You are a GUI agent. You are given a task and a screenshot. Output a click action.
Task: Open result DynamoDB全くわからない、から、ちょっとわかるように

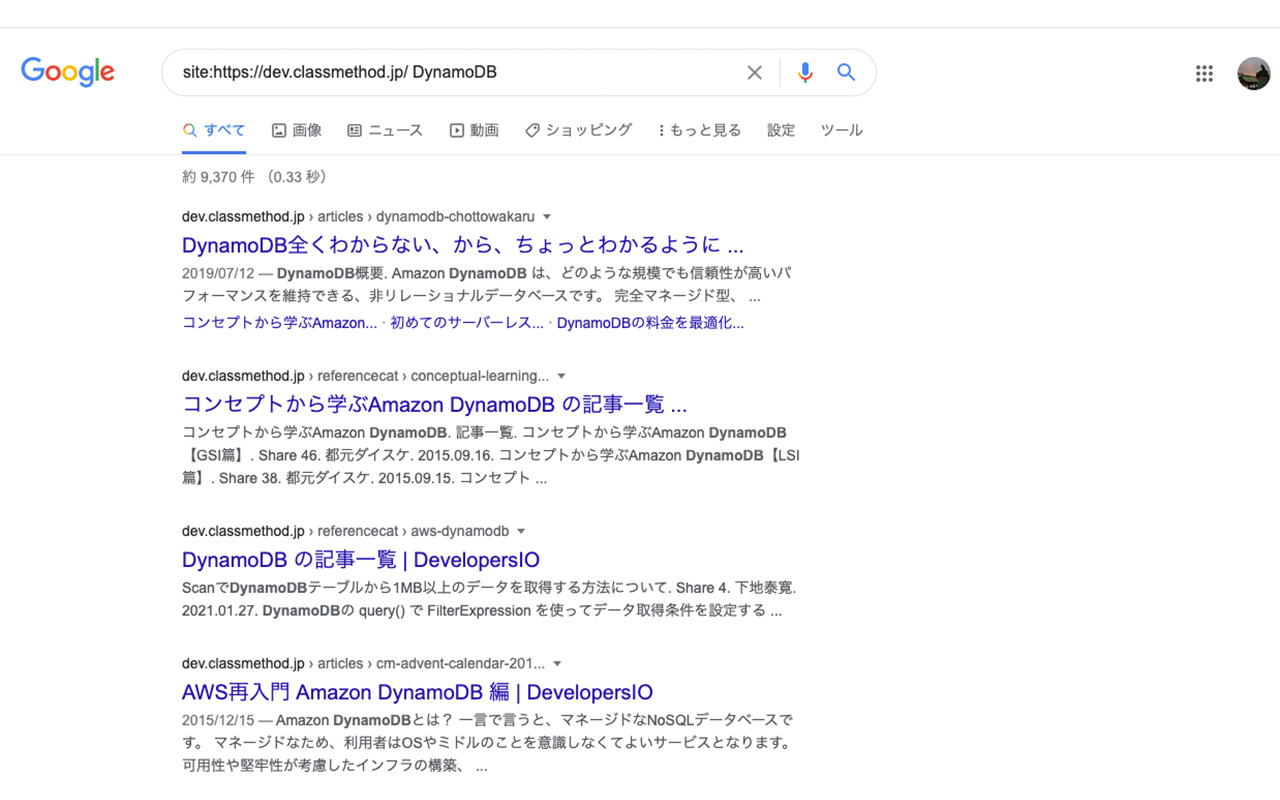tap(463, 245)
